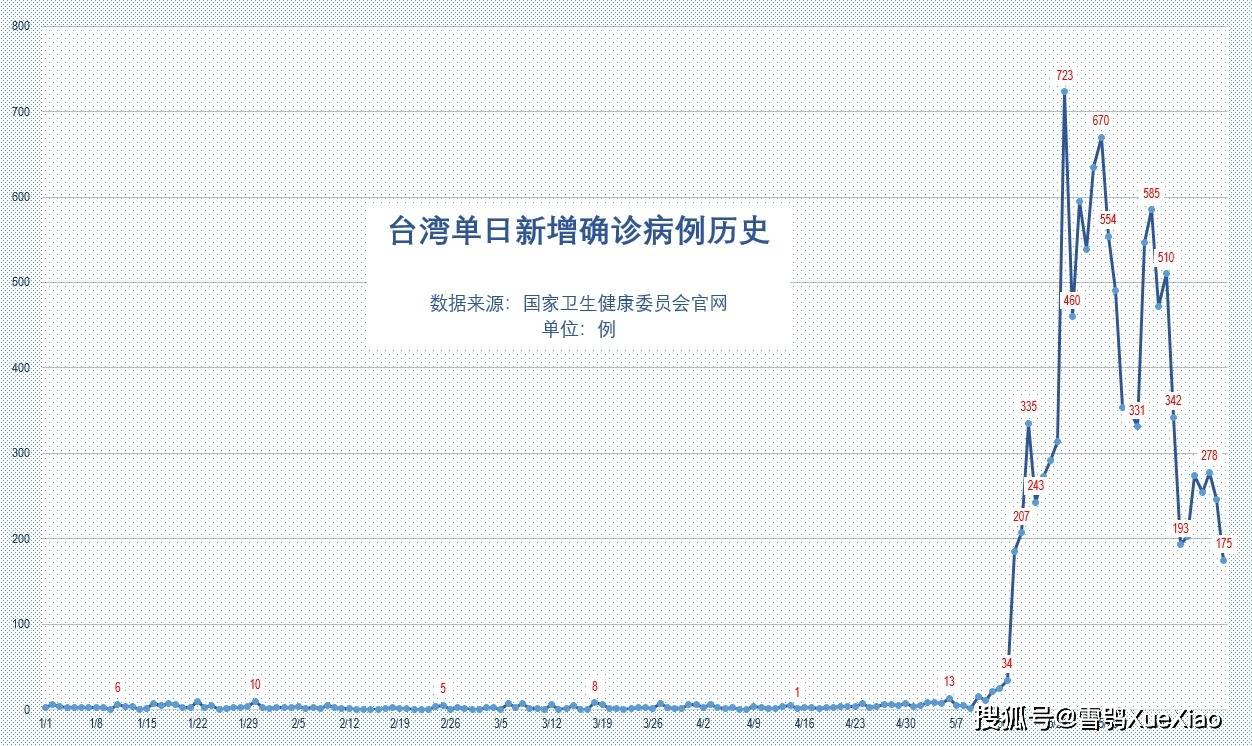Click the x-axis date 3/19
This screenshot has width=1252, height=746.
pos(602,722)
